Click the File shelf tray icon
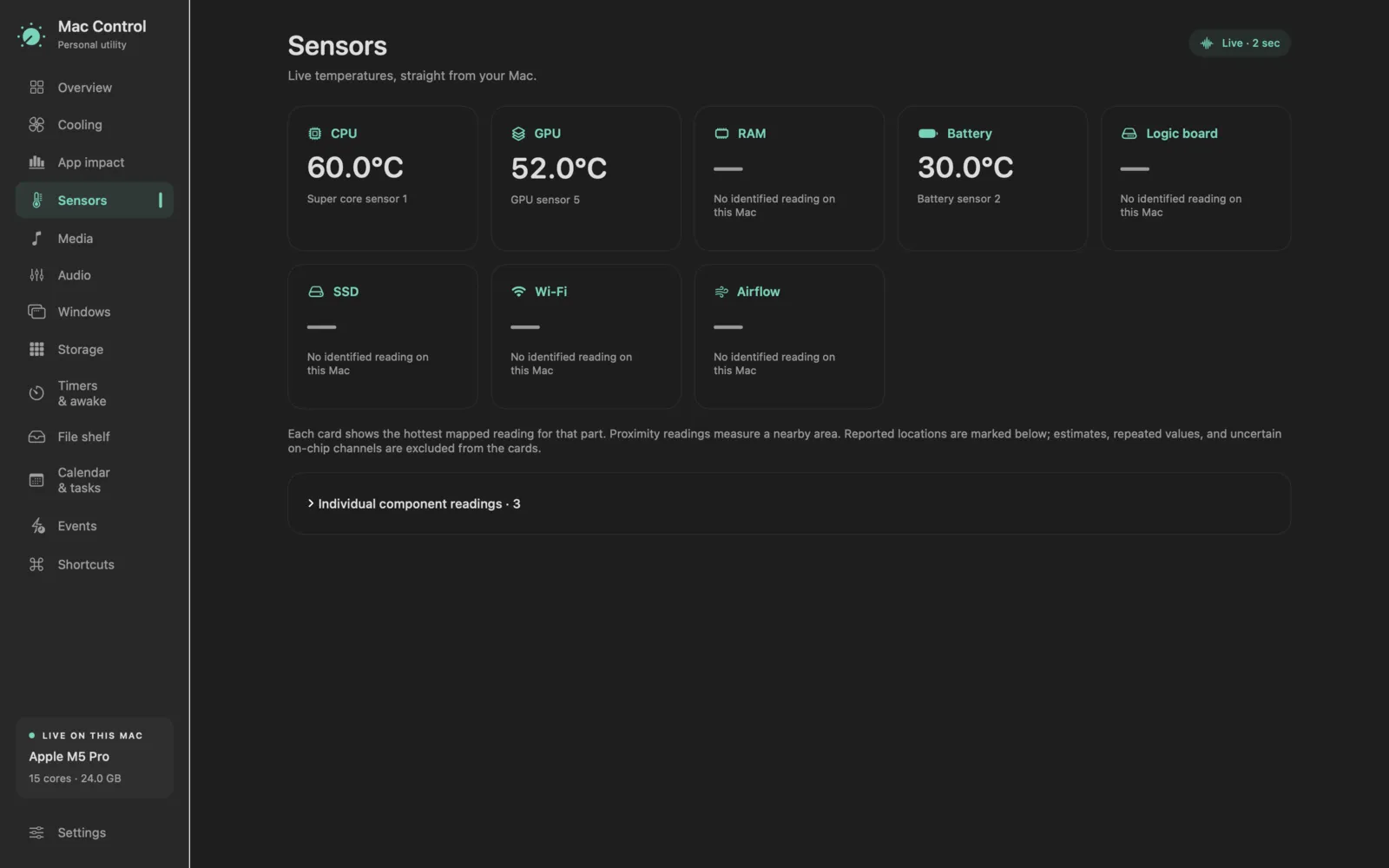 coord(36,437)
